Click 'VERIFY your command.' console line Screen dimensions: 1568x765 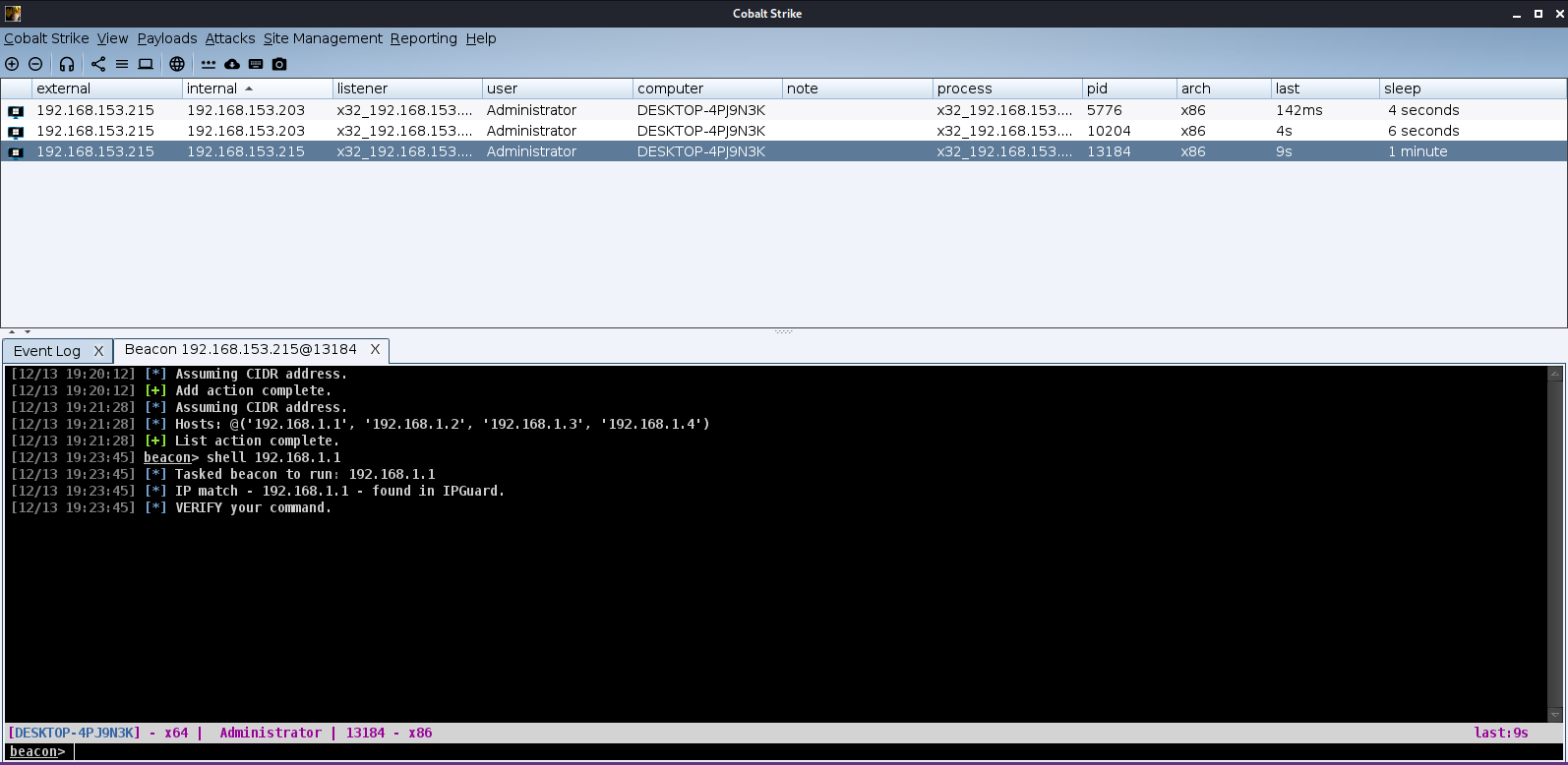[254, 507]
